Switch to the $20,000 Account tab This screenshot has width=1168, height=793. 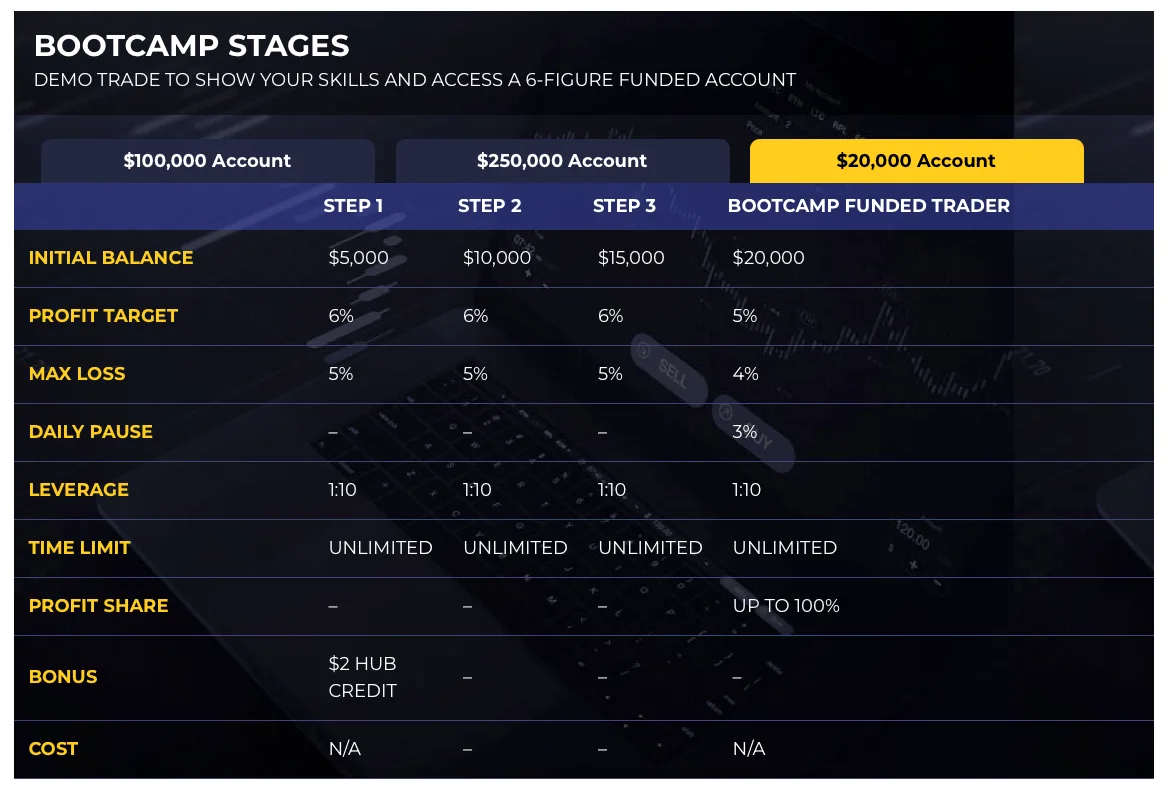tap(916, 161)
